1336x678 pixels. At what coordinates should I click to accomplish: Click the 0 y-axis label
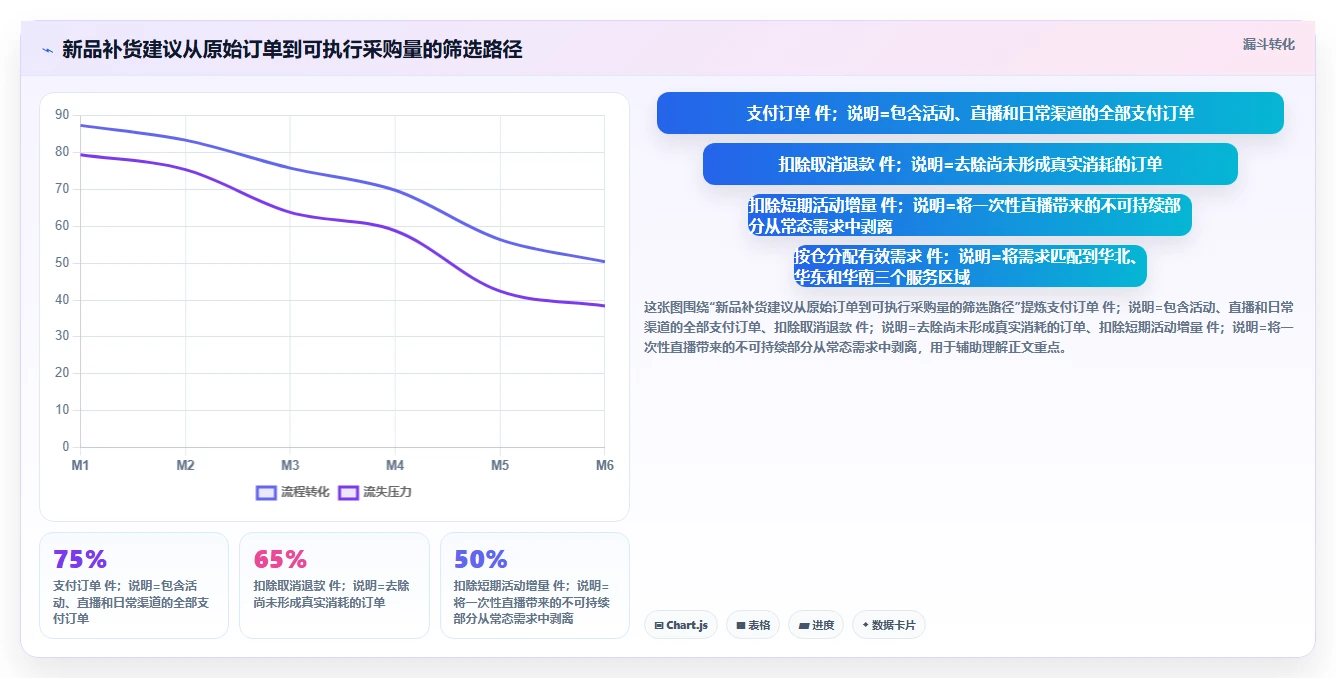[66, 447]
